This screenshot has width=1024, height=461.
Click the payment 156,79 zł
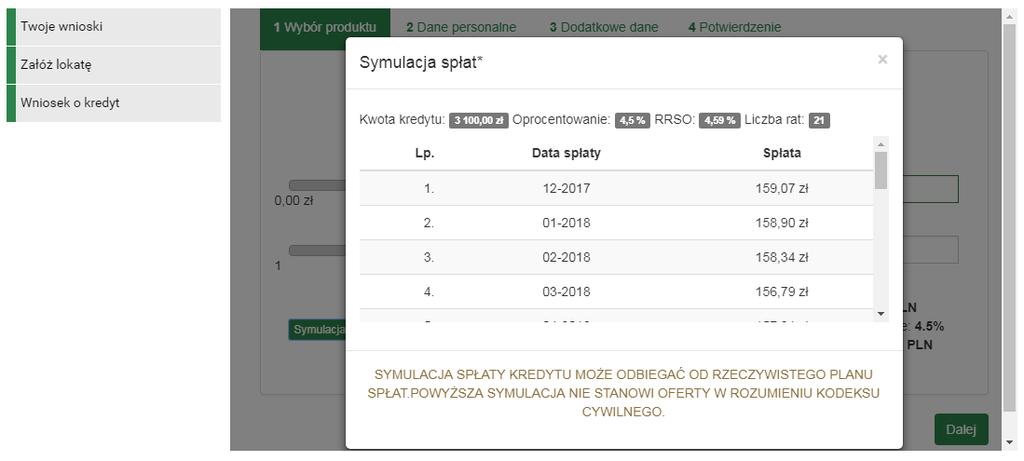(782, 292)
